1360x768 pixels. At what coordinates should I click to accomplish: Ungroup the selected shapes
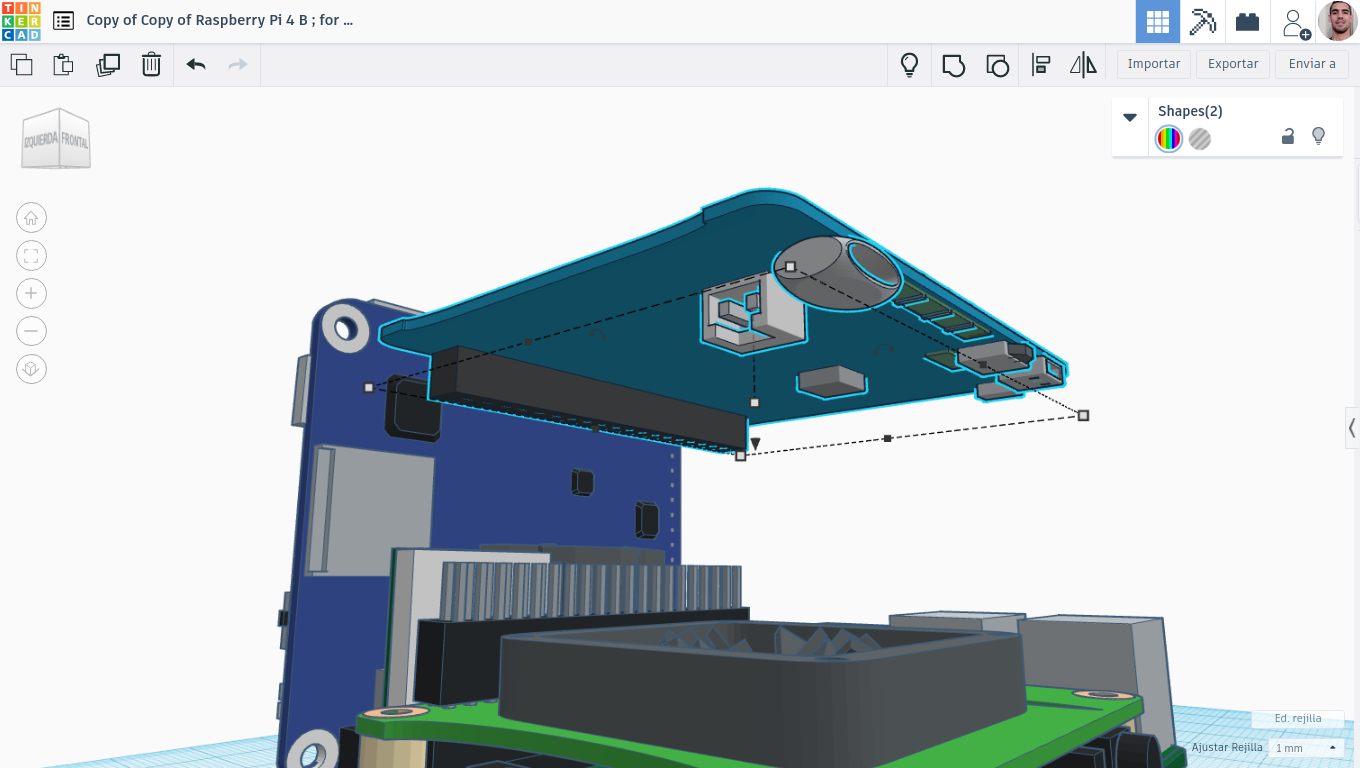(997, 65)
